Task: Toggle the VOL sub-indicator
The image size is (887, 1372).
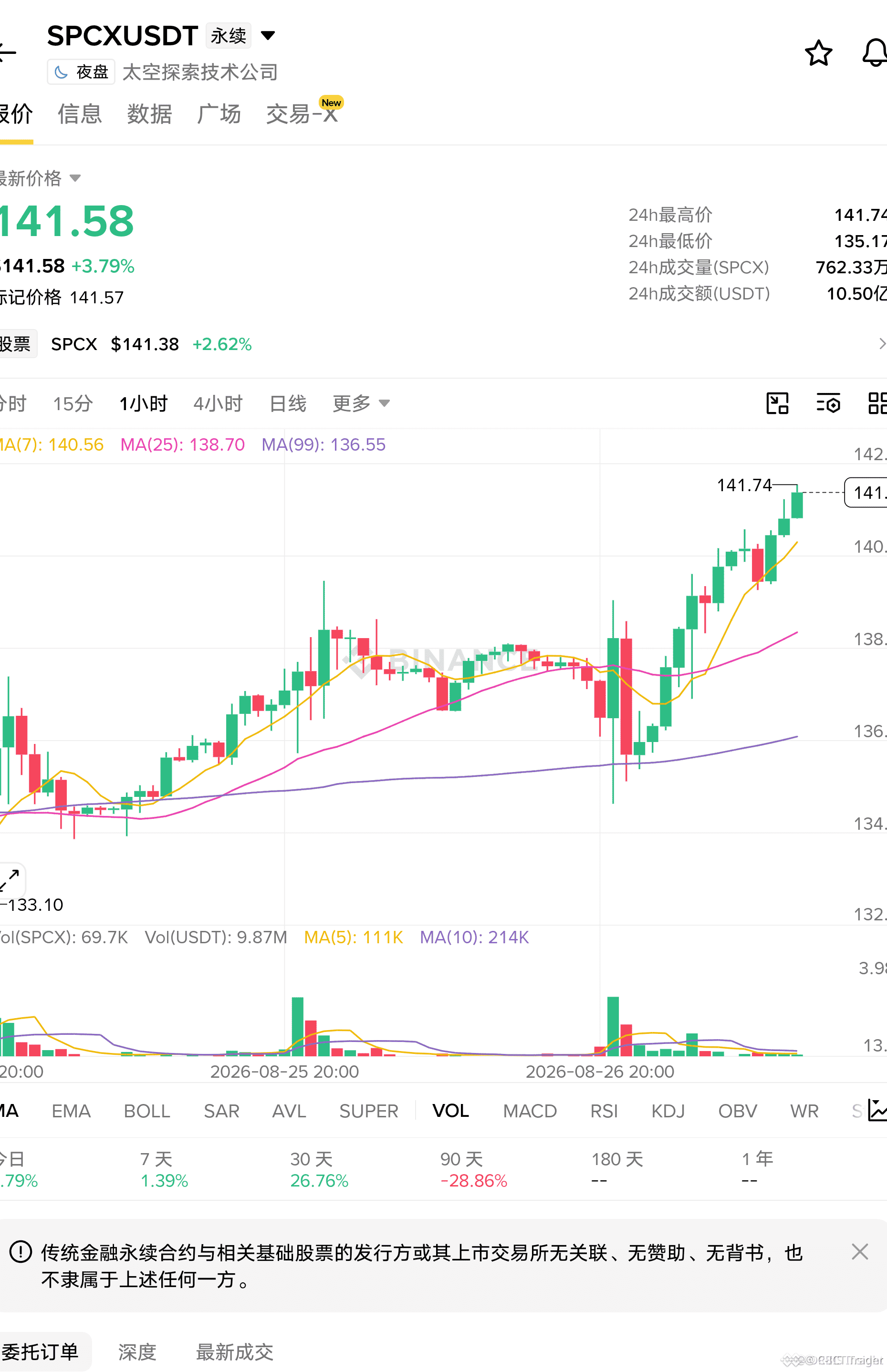Action: point(450,1111)
